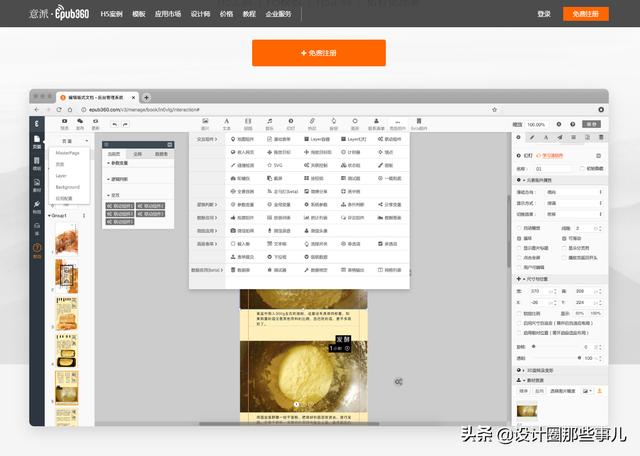This screenshot has height=456, width=640.
Task: Enable the 用户可编辑 checkbox
Action: point(520,267)
